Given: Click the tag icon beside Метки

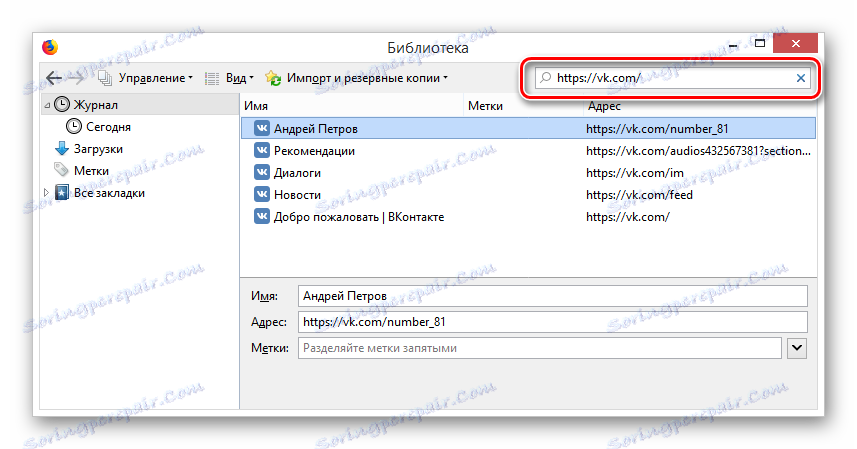Looking at the screenshot, I should [61, 170].
